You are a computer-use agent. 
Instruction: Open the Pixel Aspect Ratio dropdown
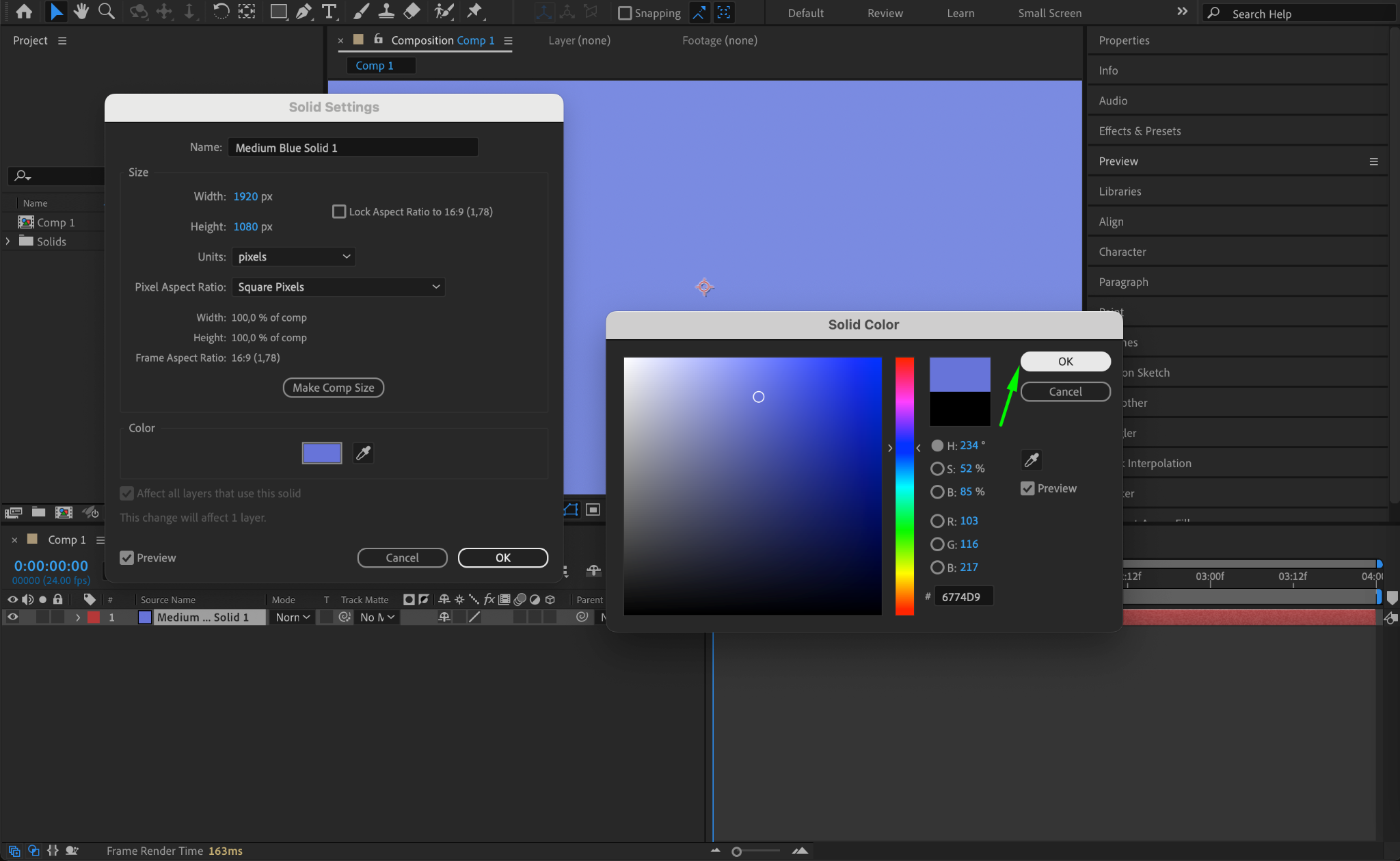coord(338,287)
